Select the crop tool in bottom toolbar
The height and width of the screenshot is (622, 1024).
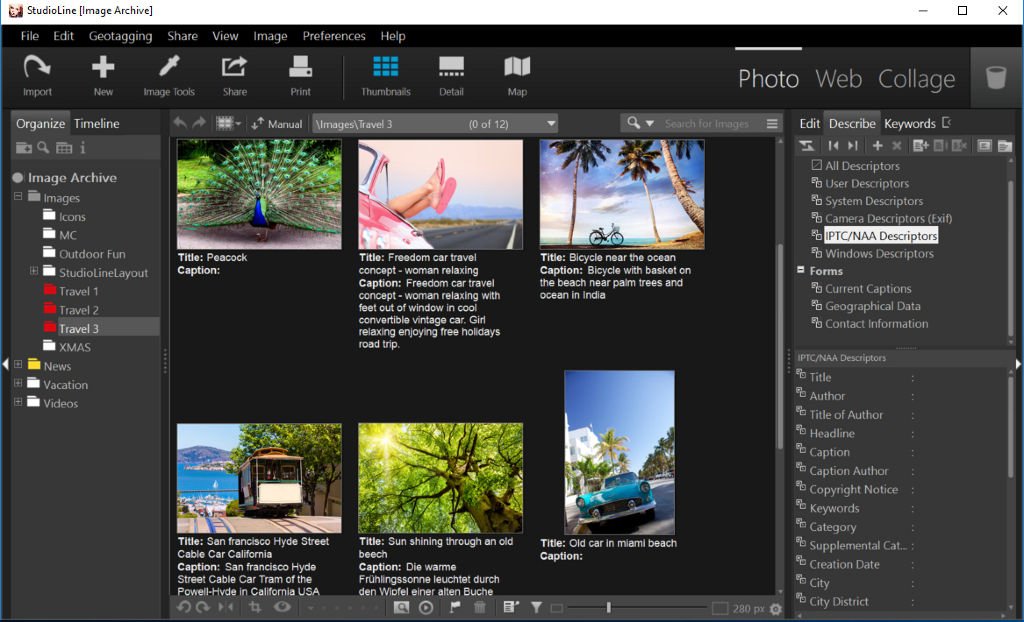[255, 608]
